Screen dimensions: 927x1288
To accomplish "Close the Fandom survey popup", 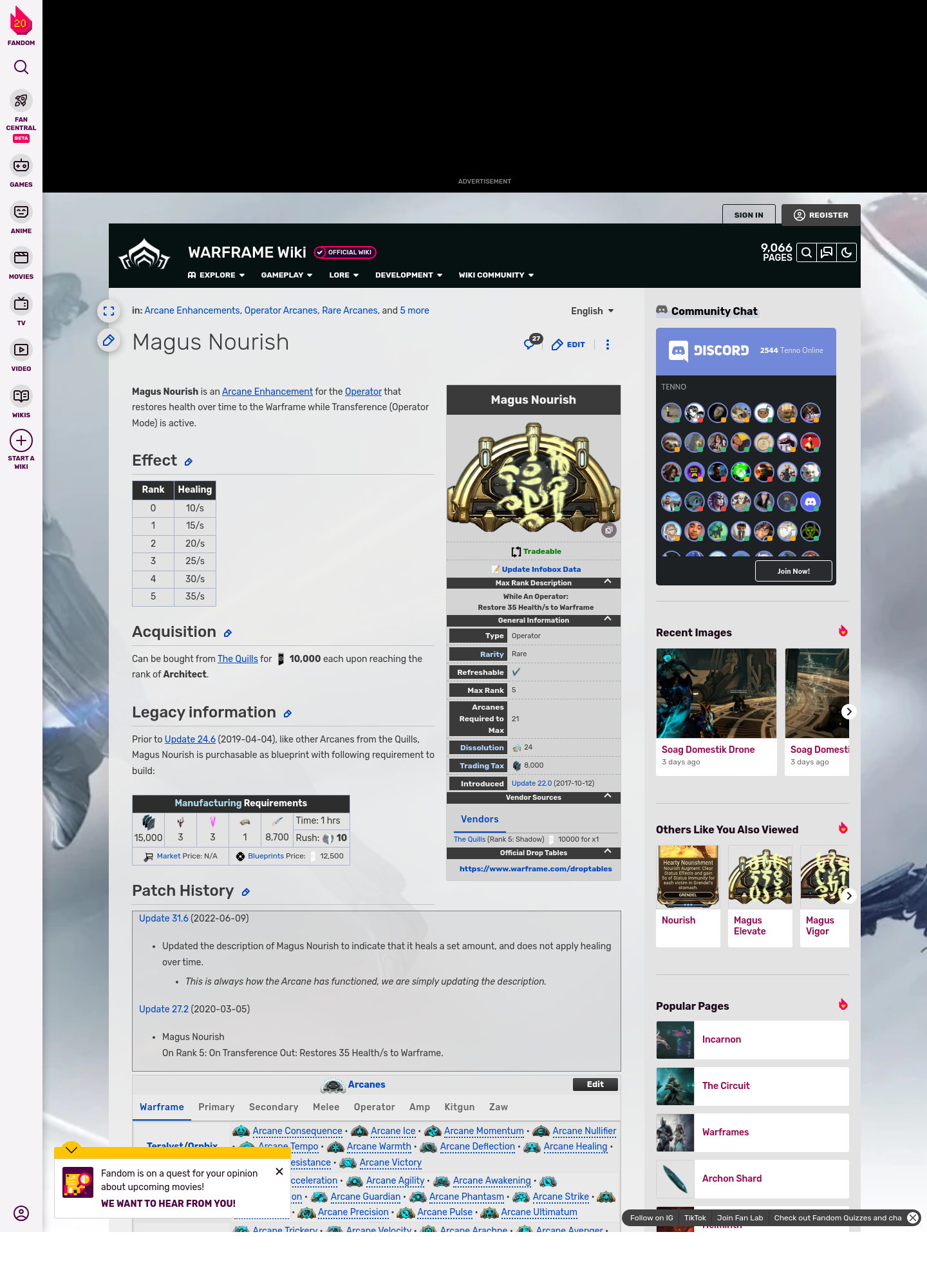I will click(x=279, y=1171).
